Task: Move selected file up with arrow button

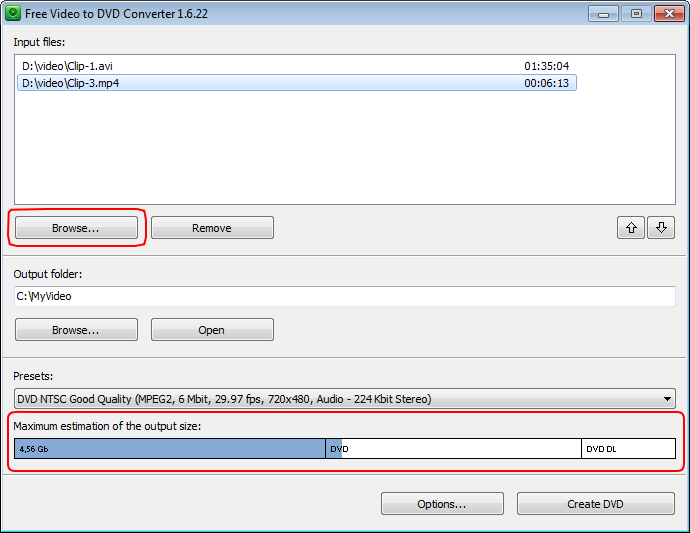Action: click(x=631, y=228)
